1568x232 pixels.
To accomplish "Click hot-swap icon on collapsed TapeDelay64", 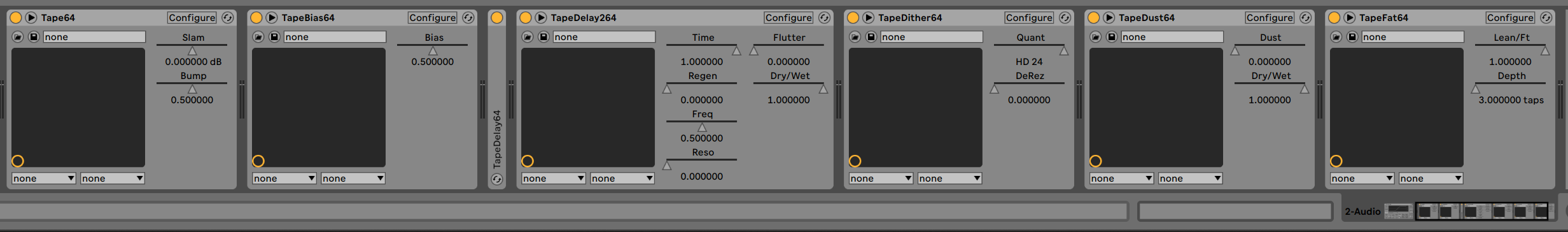I will (497, 180).
